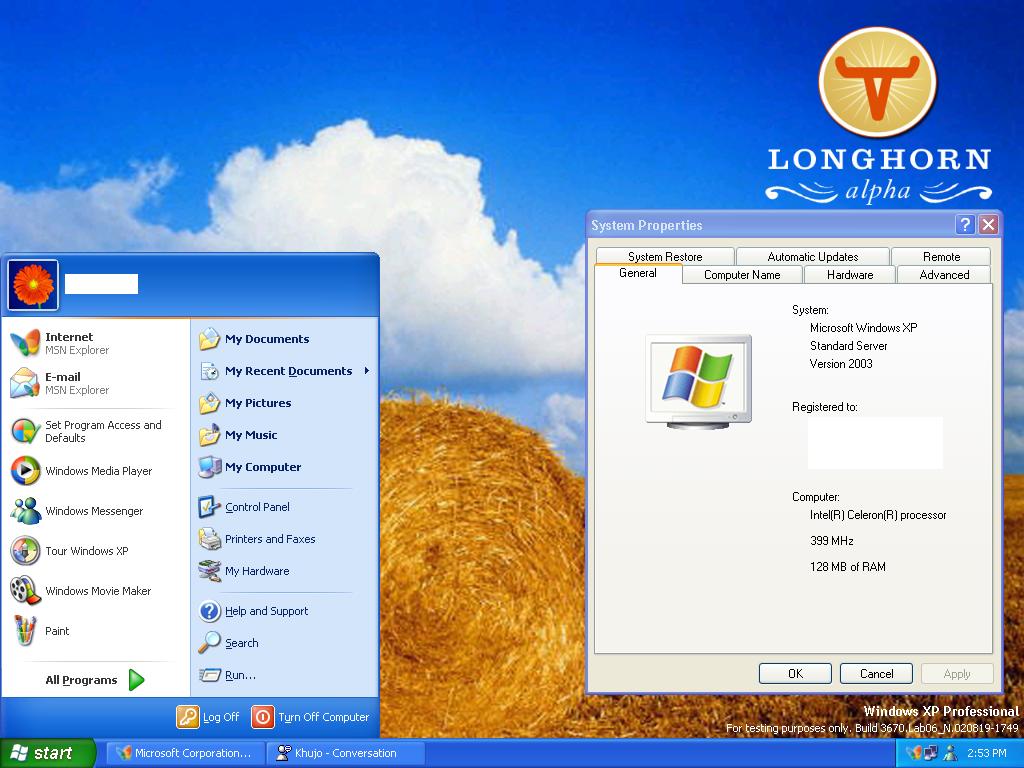Screen dimensions: 1024x768
Task: Click OK in System Properties
Action: tap(795, 673)
